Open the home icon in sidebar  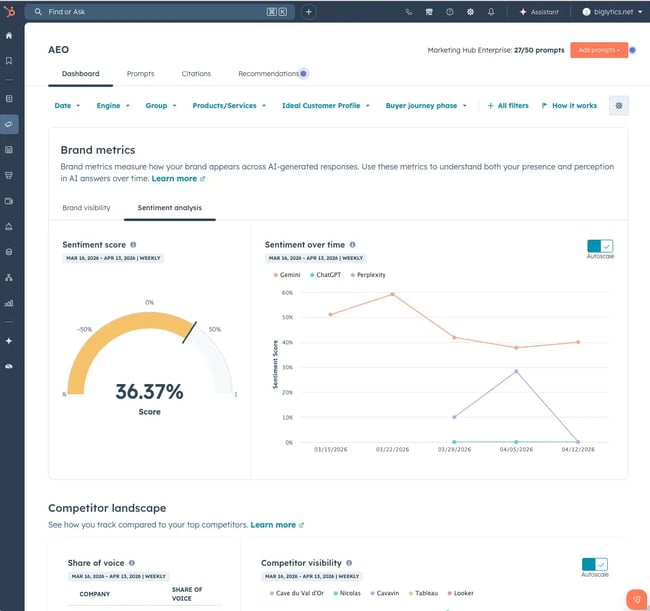coord(9,36)
